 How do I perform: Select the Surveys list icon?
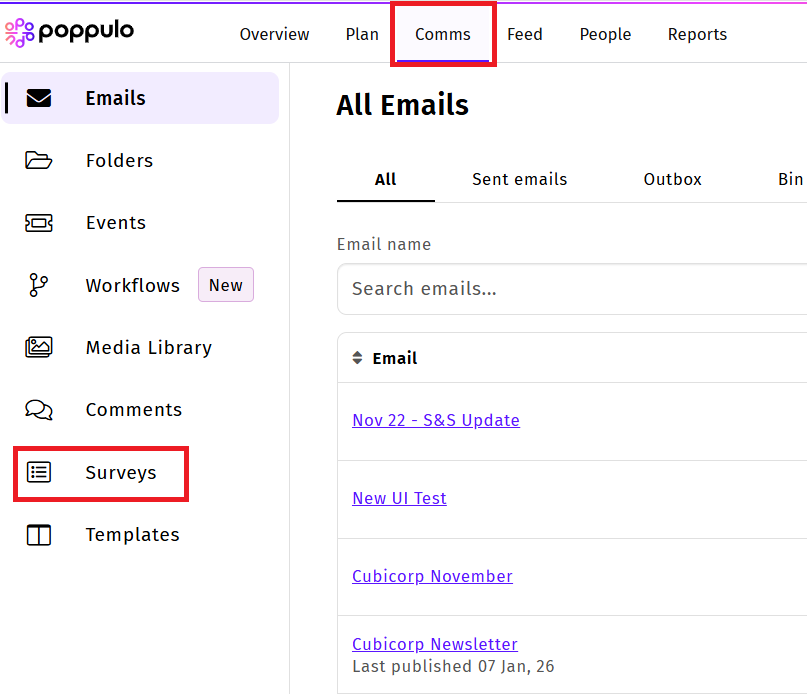pos(39,472)
